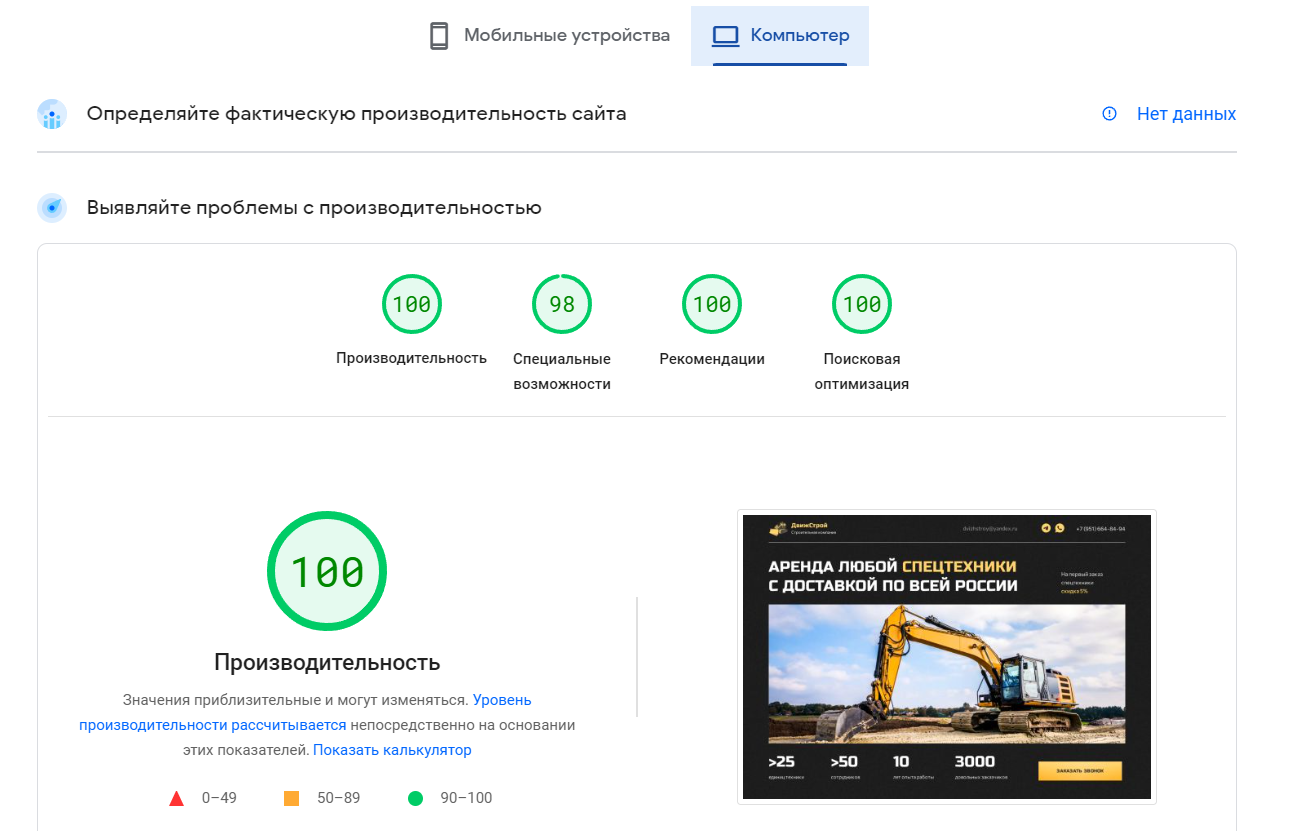Open the Специальные возможности score gauge 98
Screen dimensions: 1296x831
coord(562,304)
